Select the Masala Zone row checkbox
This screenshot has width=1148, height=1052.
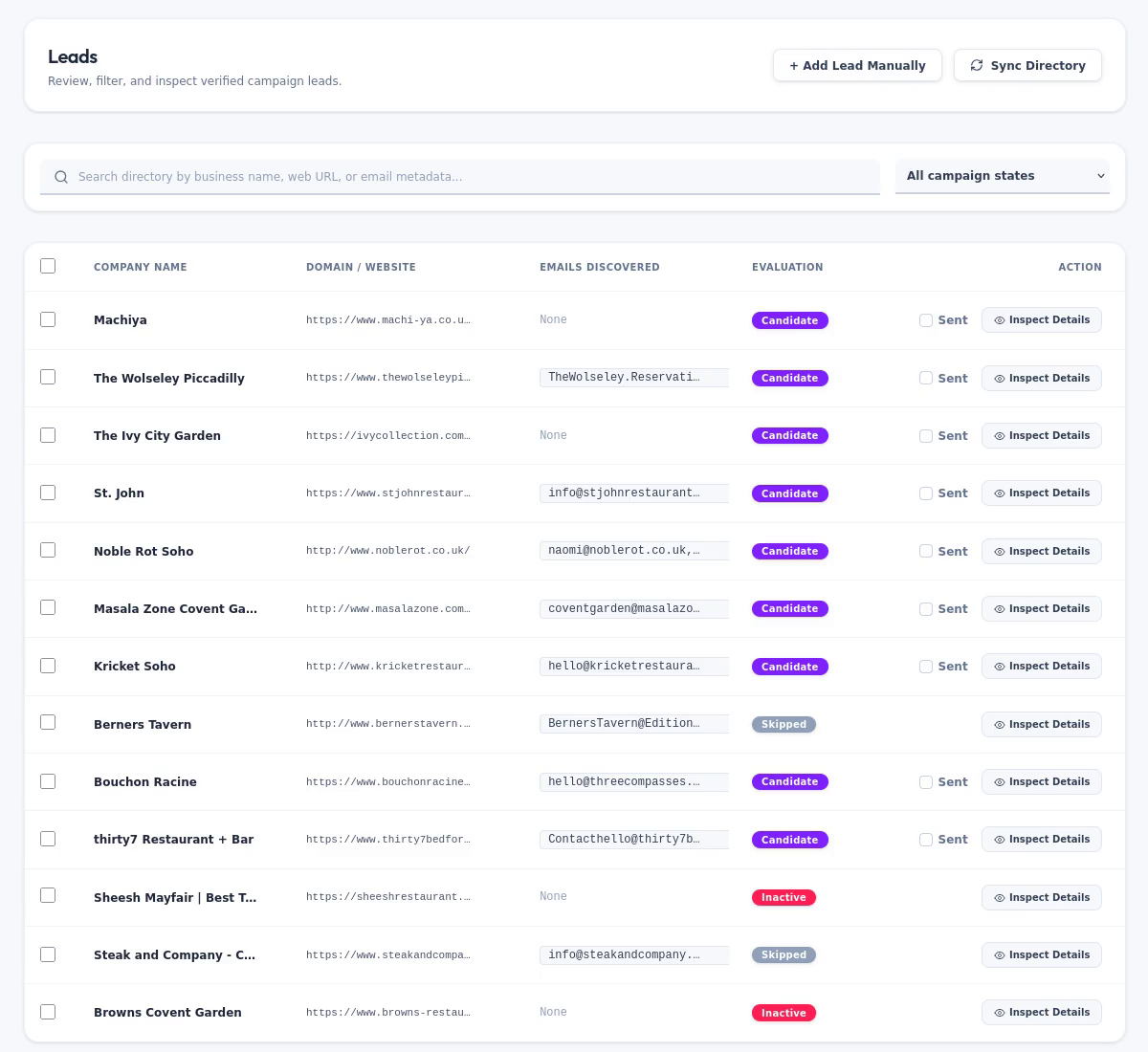48,607
